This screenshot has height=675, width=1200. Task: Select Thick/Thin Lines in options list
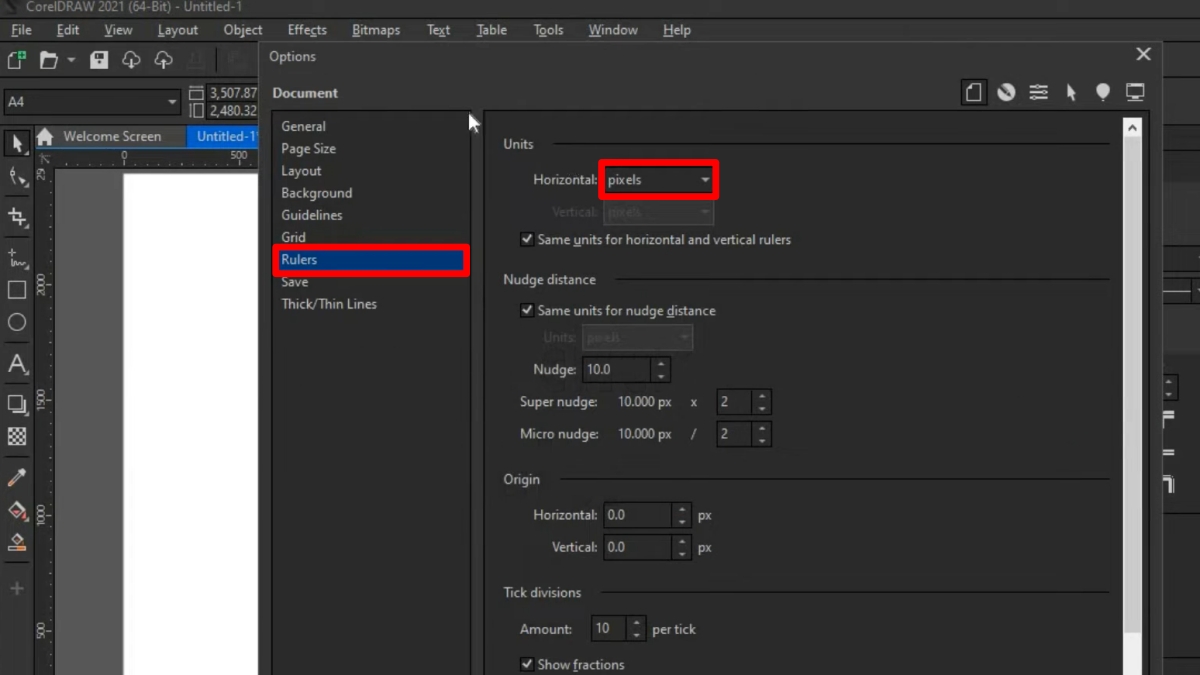click(x=329, y=304)
